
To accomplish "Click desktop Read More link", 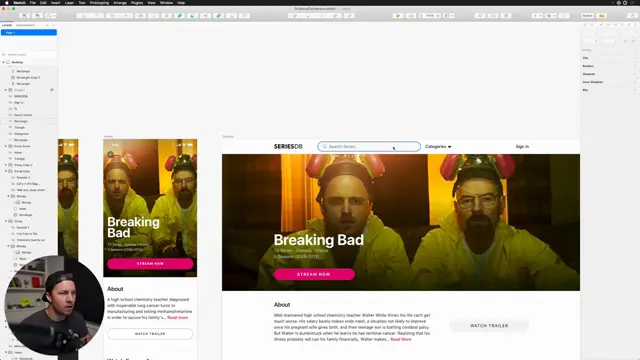I will (x=401, y=339).
